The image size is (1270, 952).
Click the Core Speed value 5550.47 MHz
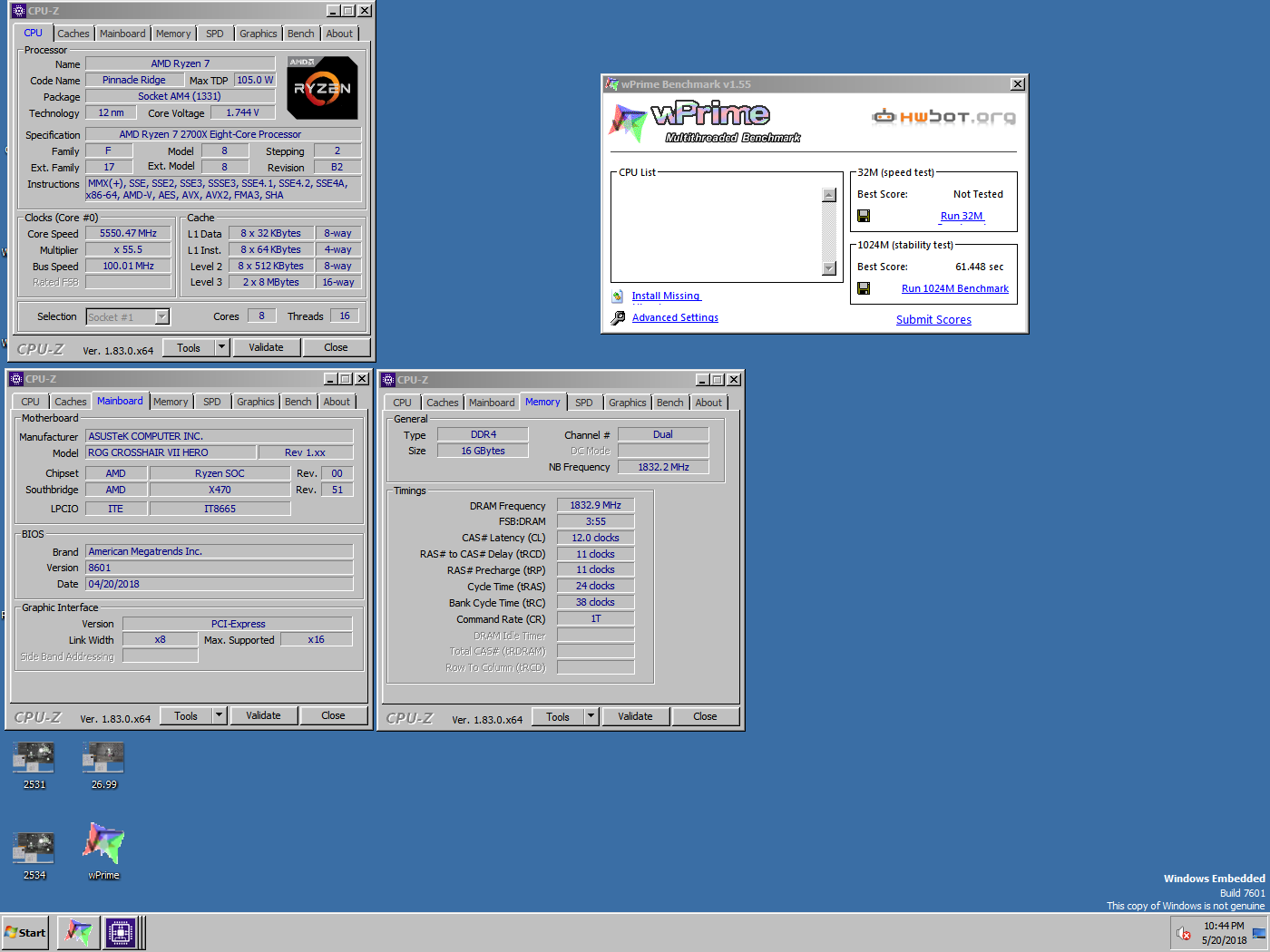(x=128, y=233)
